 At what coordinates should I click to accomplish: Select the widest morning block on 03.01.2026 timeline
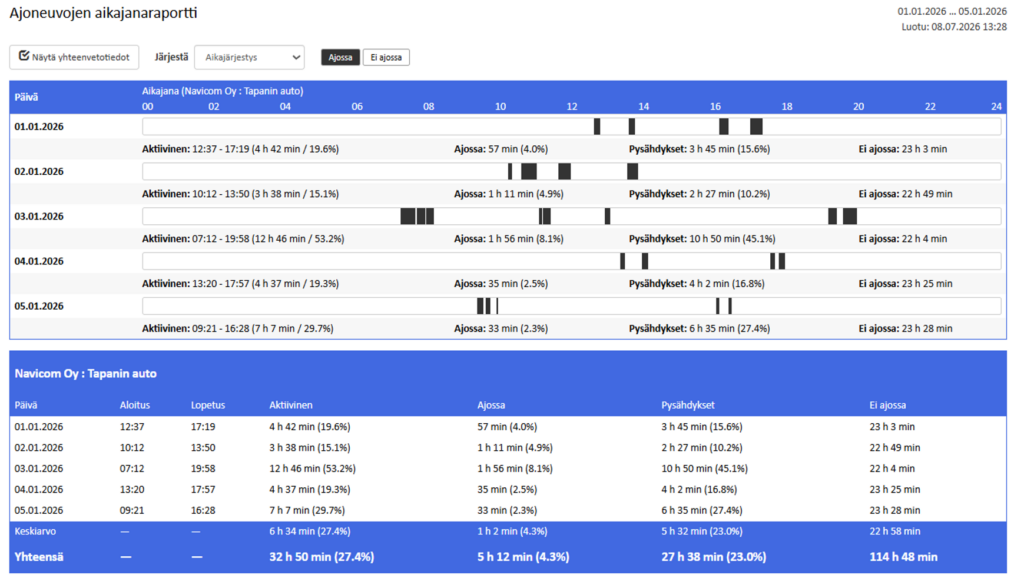408,216
